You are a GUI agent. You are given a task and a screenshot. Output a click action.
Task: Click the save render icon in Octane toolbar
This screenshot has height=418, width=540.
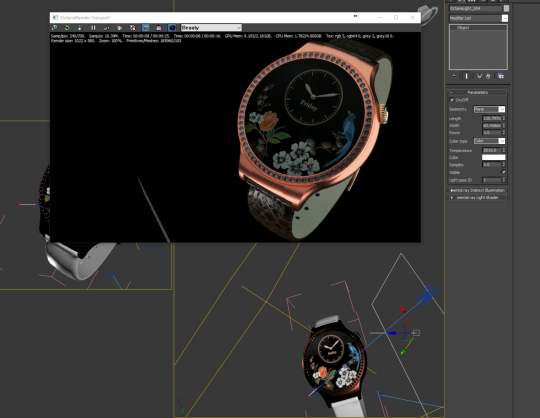click(x=159, y=28)
